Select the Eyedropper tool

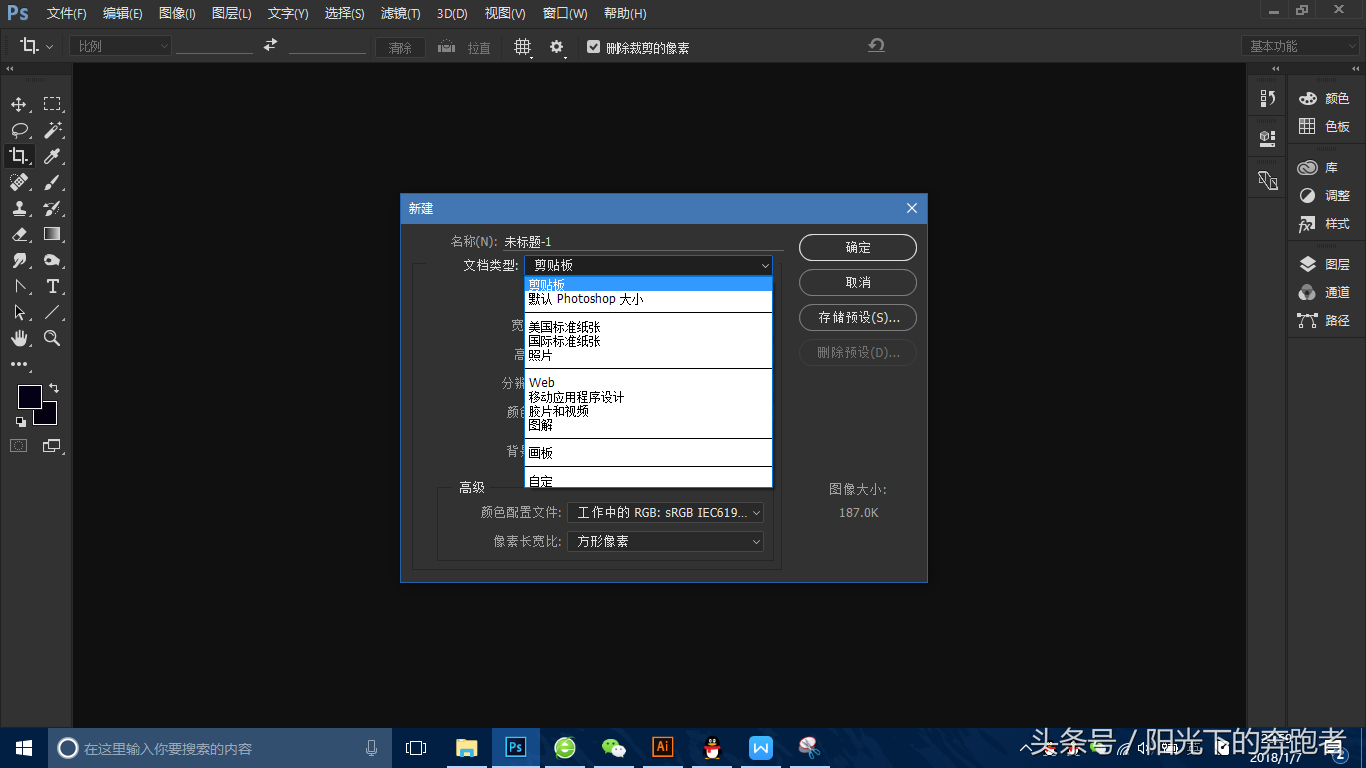(x=52, y=156)
